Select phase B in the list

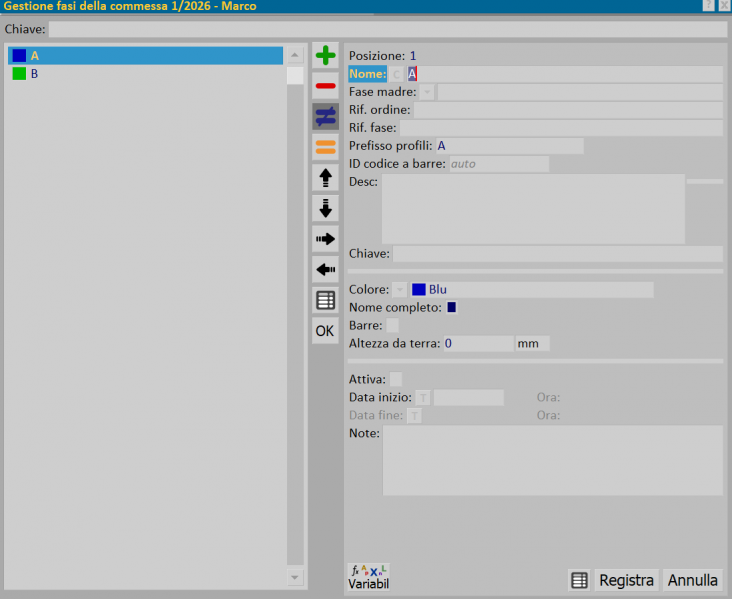(x=146, y=74)
